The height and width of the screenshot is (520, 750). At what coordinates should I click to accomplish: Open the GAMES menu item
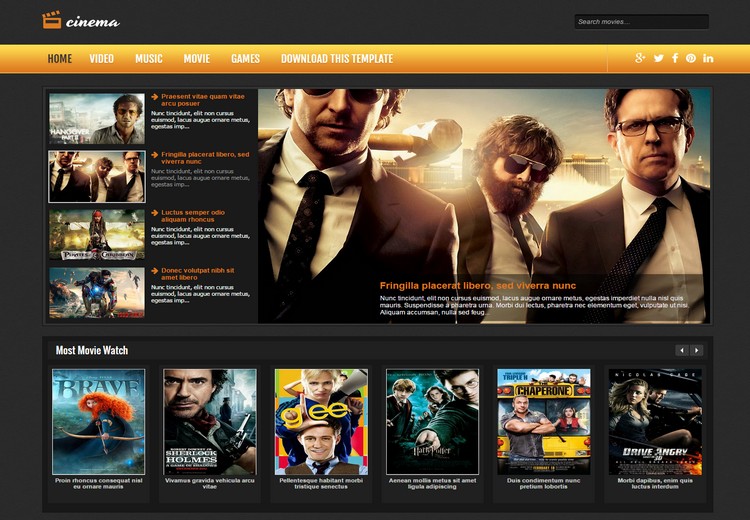coord(245,59)
